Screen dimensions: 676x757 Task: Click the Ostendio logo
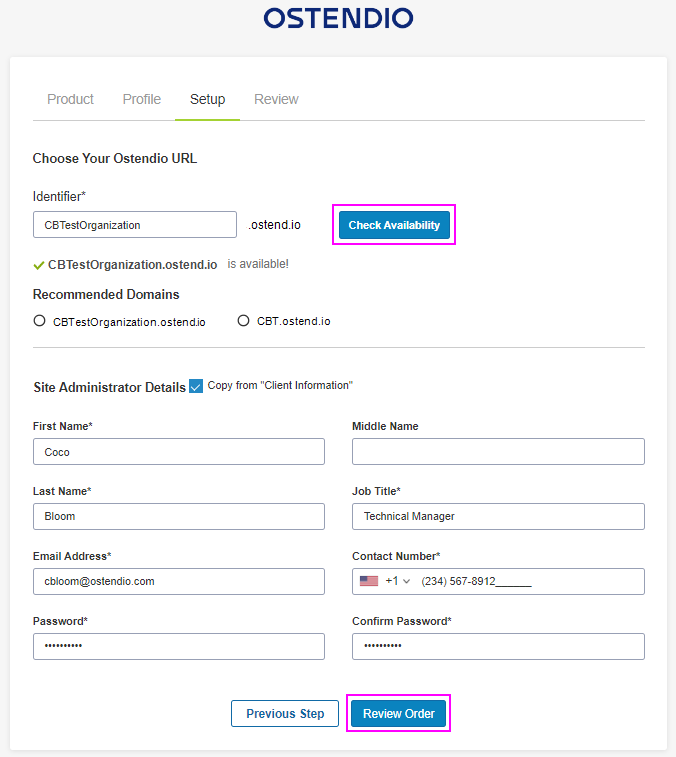pyautogui.click(x=338, y=18)
